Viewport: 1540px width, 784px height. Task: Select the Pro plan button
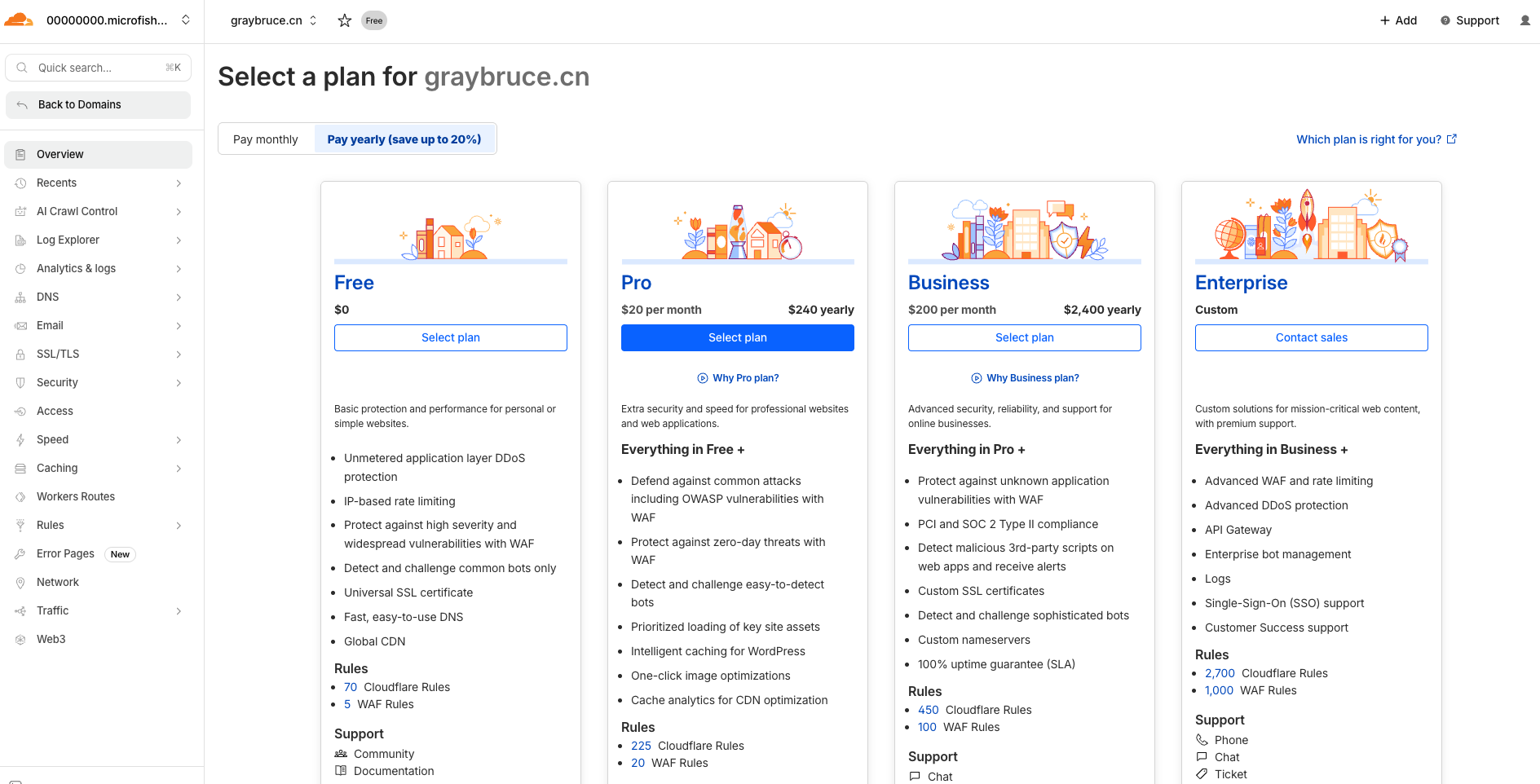point(737,338)
